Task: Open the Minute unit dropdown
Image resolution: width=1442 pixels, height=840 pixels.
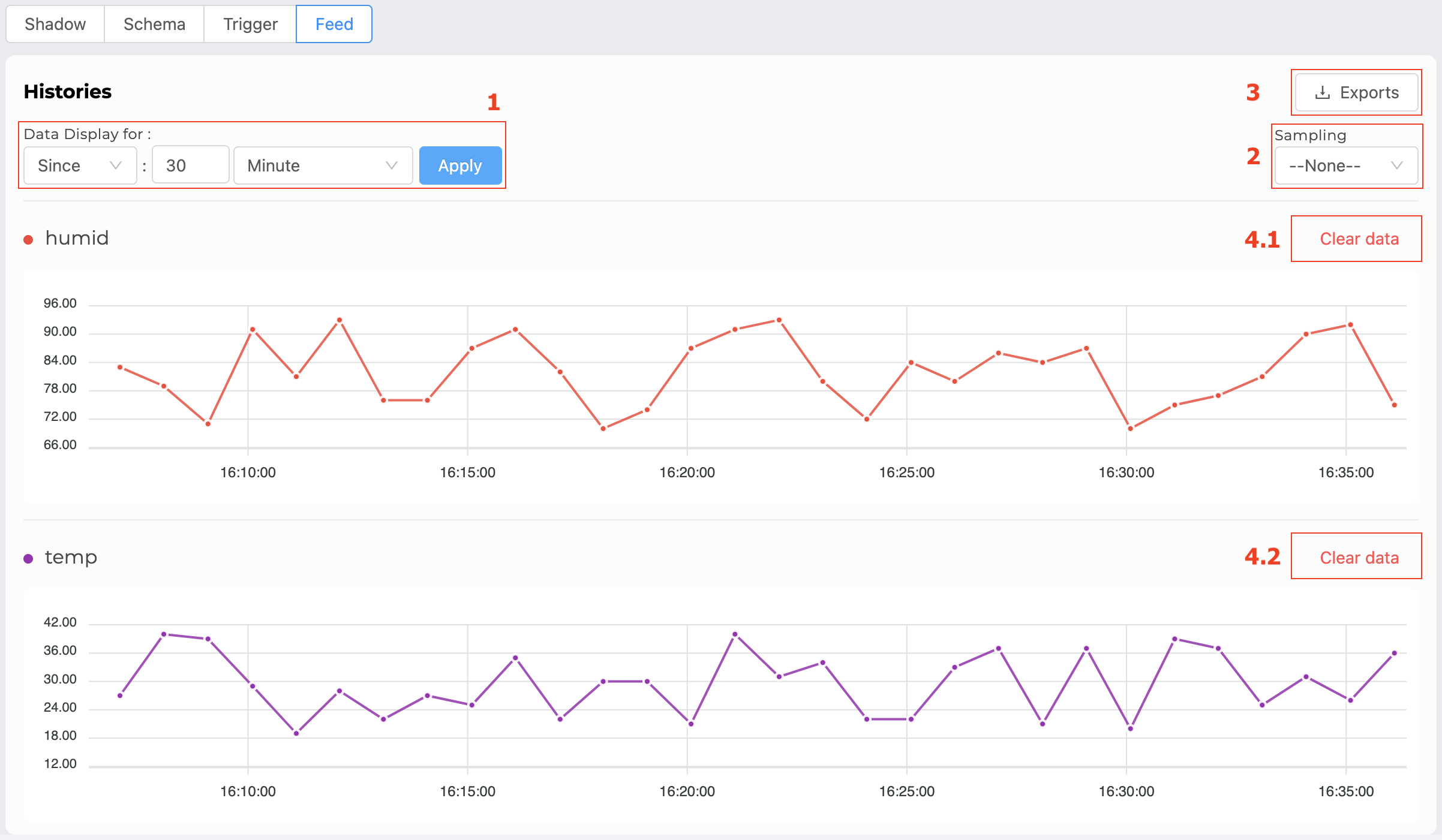Action: 323,165
